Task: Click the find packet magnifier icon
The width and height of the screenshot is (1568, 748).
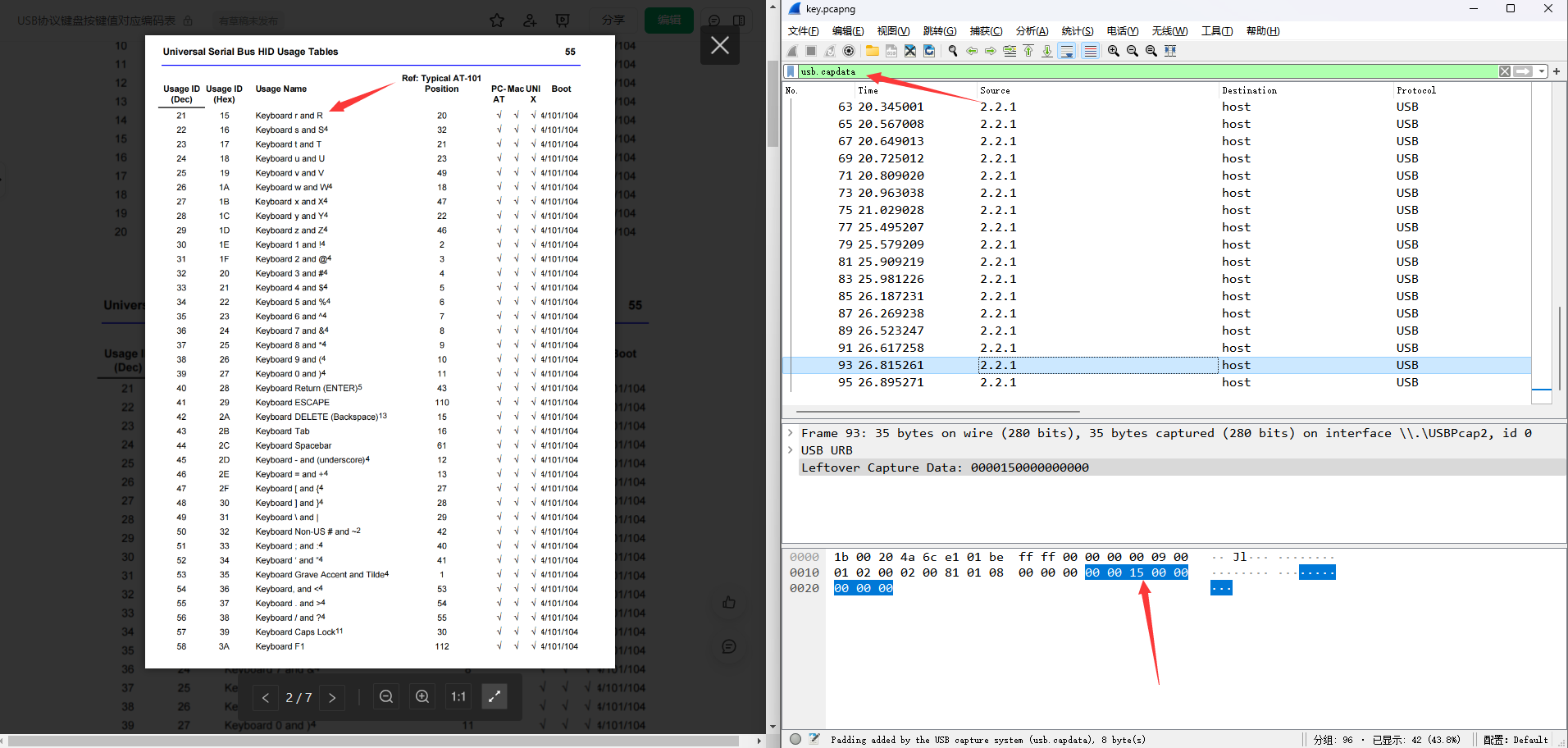Action: (x=953, y=51)
